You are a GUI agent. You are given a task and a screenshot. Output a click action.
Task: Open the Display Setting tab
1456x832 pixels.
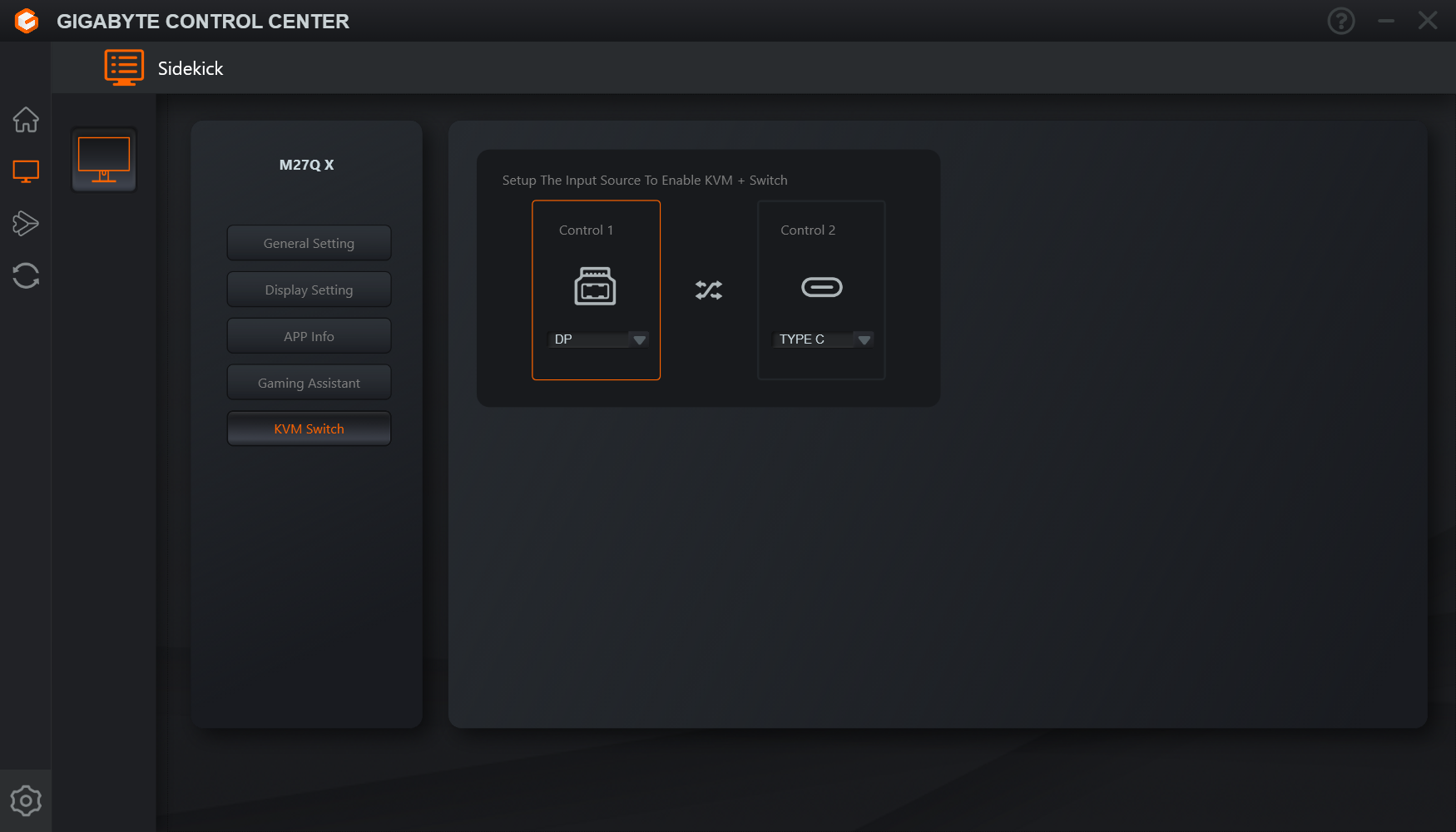pos(309,290)
